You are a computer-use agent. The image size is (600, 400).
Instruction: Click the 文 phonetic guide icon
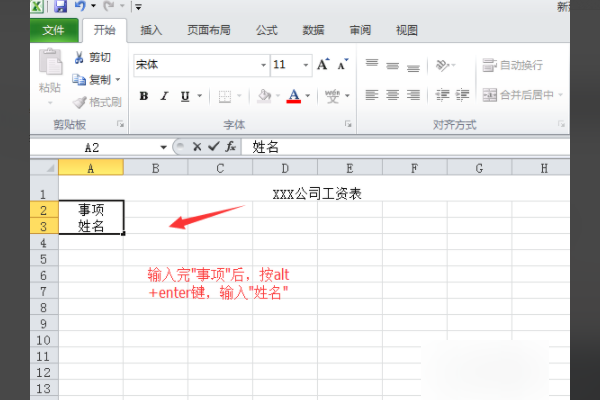(x=332, y=96)
